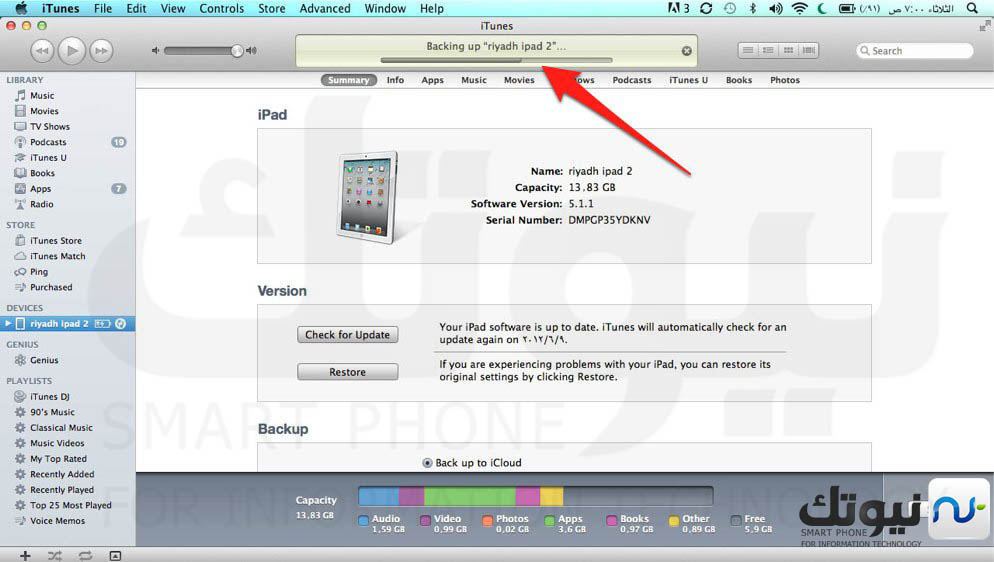Screen dimensions: 994x562
Task: Switch to grid view icon
Action: point(789,50)
